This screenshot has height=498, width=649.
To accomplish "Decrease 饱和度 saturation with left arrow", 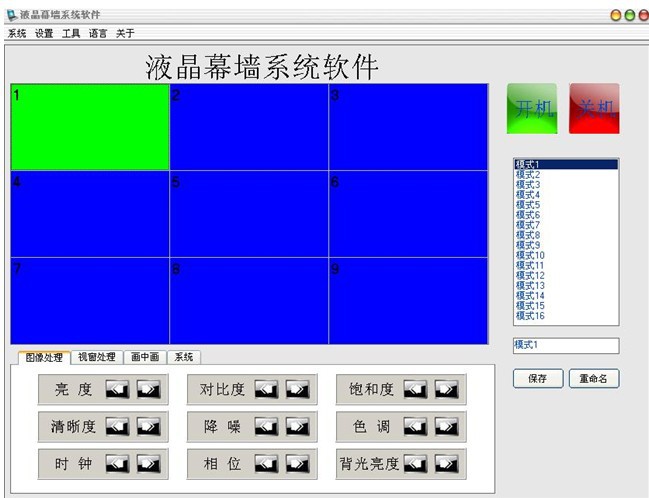I will [415, 389].
